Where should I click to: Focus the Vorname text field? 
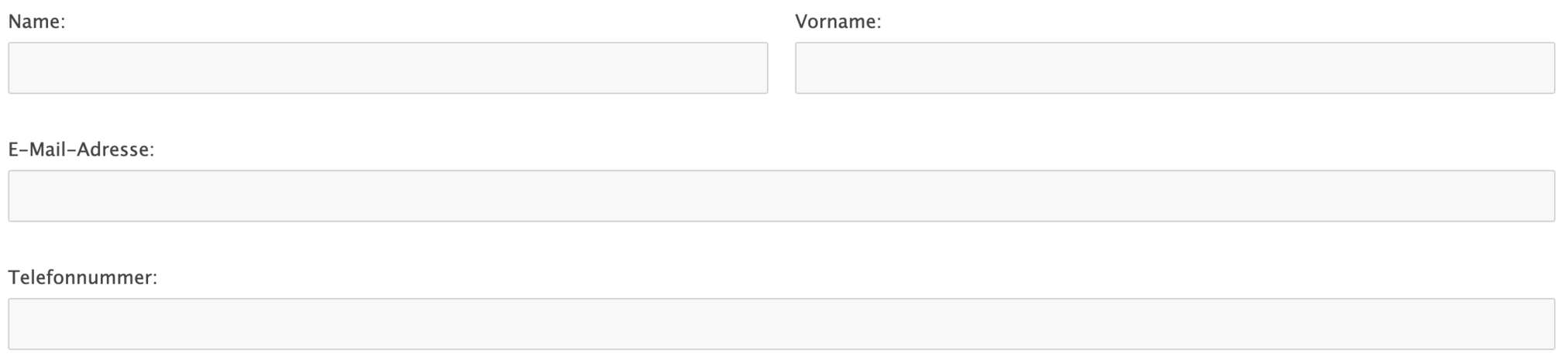click(1174, 68)
